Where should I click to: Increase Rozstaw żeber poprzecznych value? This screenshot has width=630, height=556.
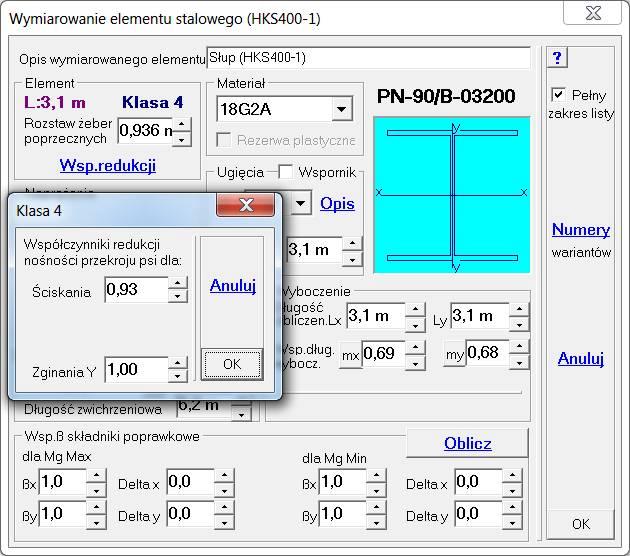pyautogui.click(x=182, y=124)
